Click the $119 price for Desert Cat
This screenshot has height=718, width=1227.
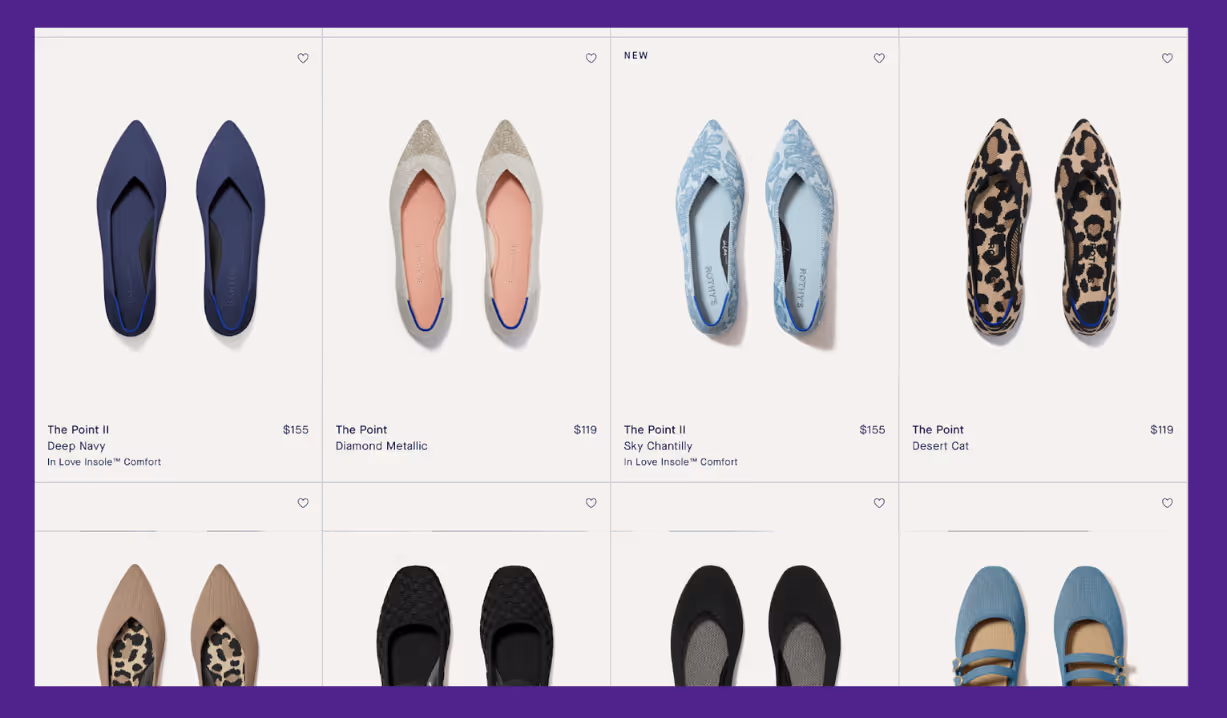coord(1162,430)
